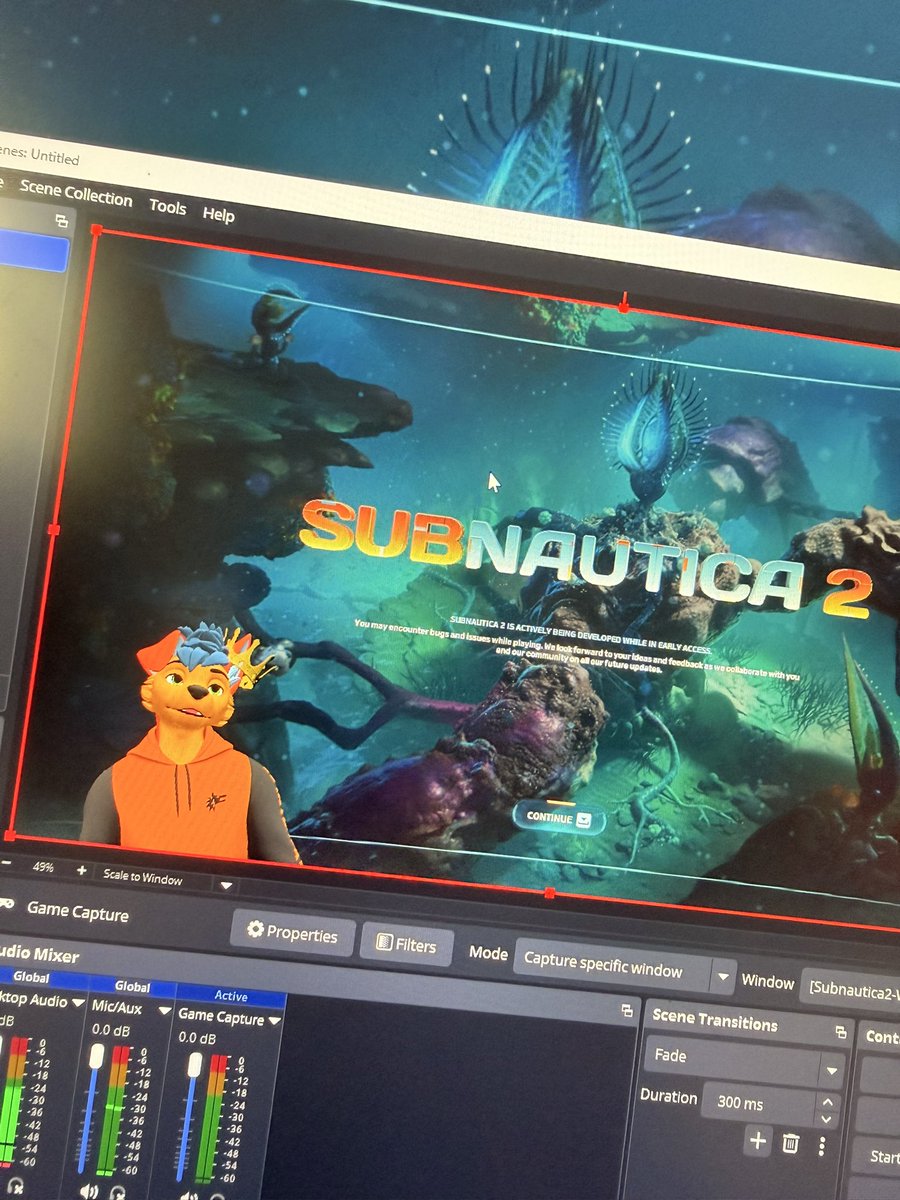Click the window title Scenes: Untitled

[40, 155]
